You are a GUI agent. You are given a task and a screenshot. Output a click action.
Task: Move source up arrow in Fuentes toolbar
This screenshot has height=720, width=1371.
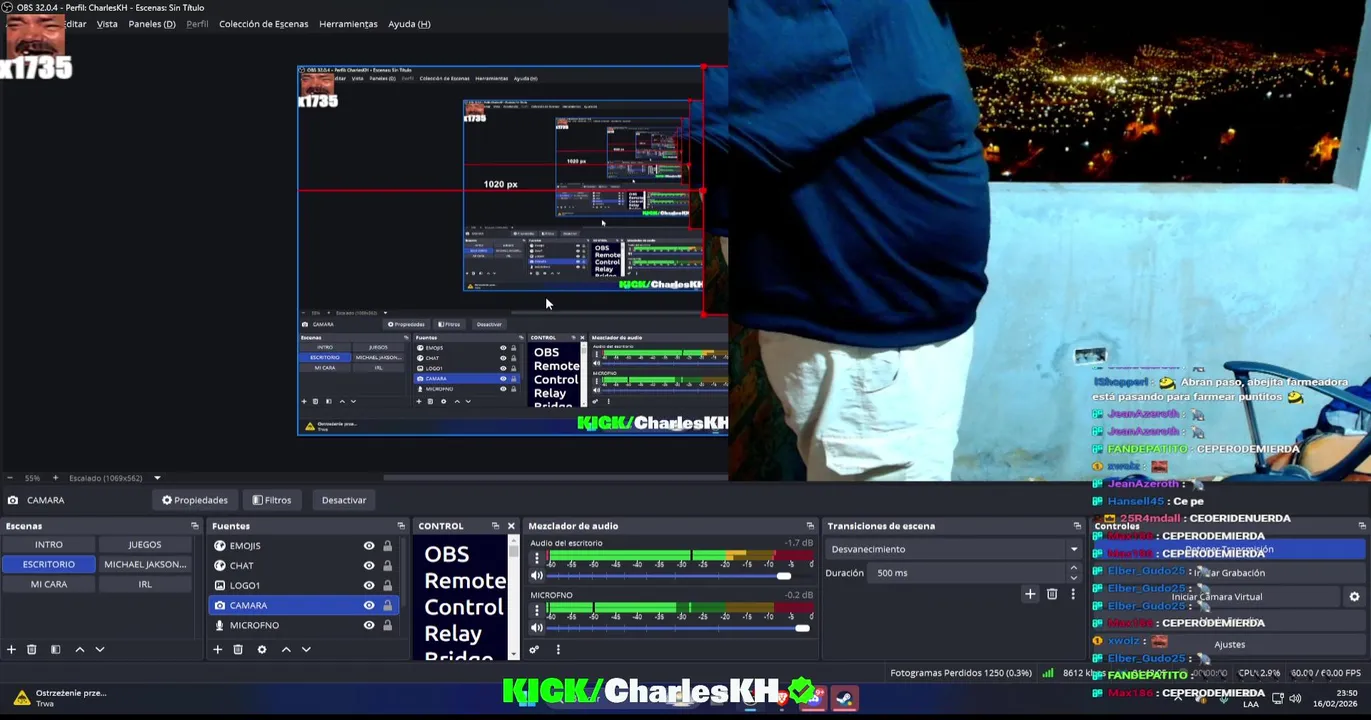coord(286,650)
